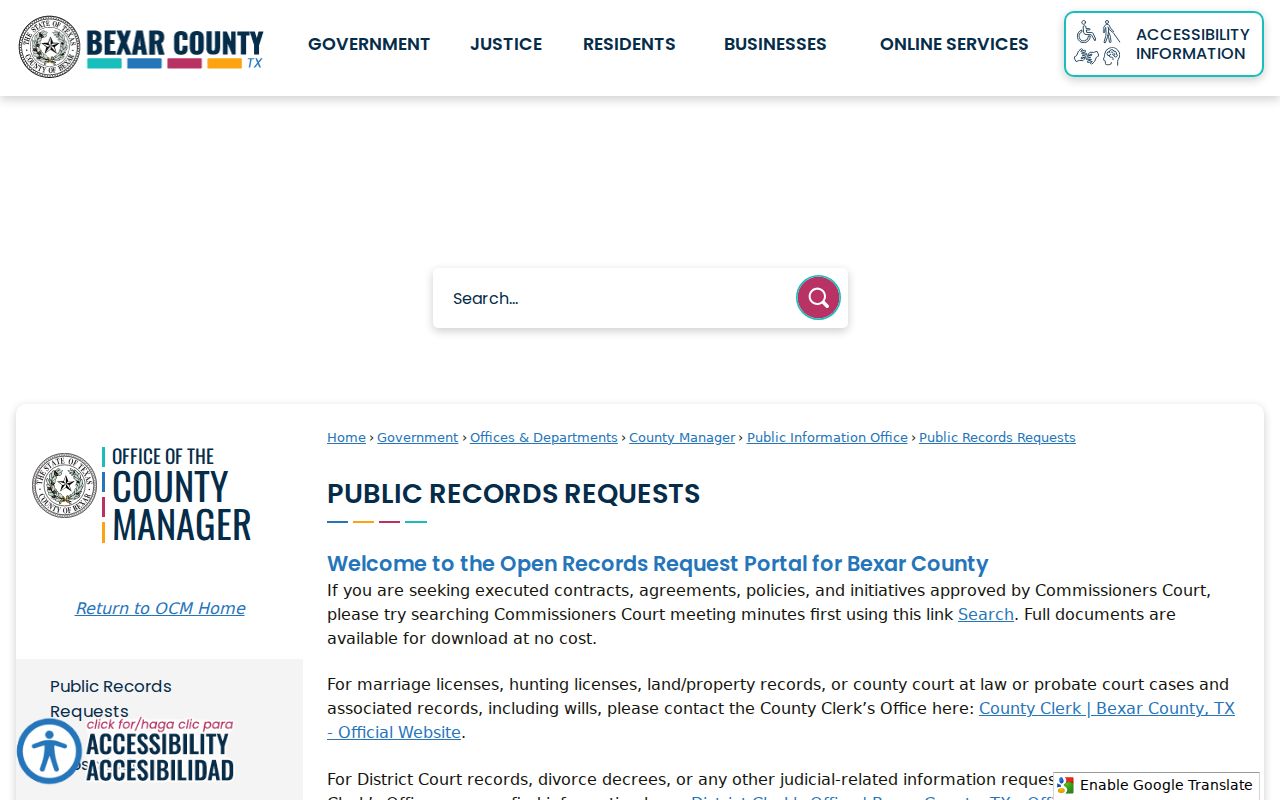Follow the Return to OCM Home link
This screenshot has width=1280, height=800.
click(x=160, y=608)
